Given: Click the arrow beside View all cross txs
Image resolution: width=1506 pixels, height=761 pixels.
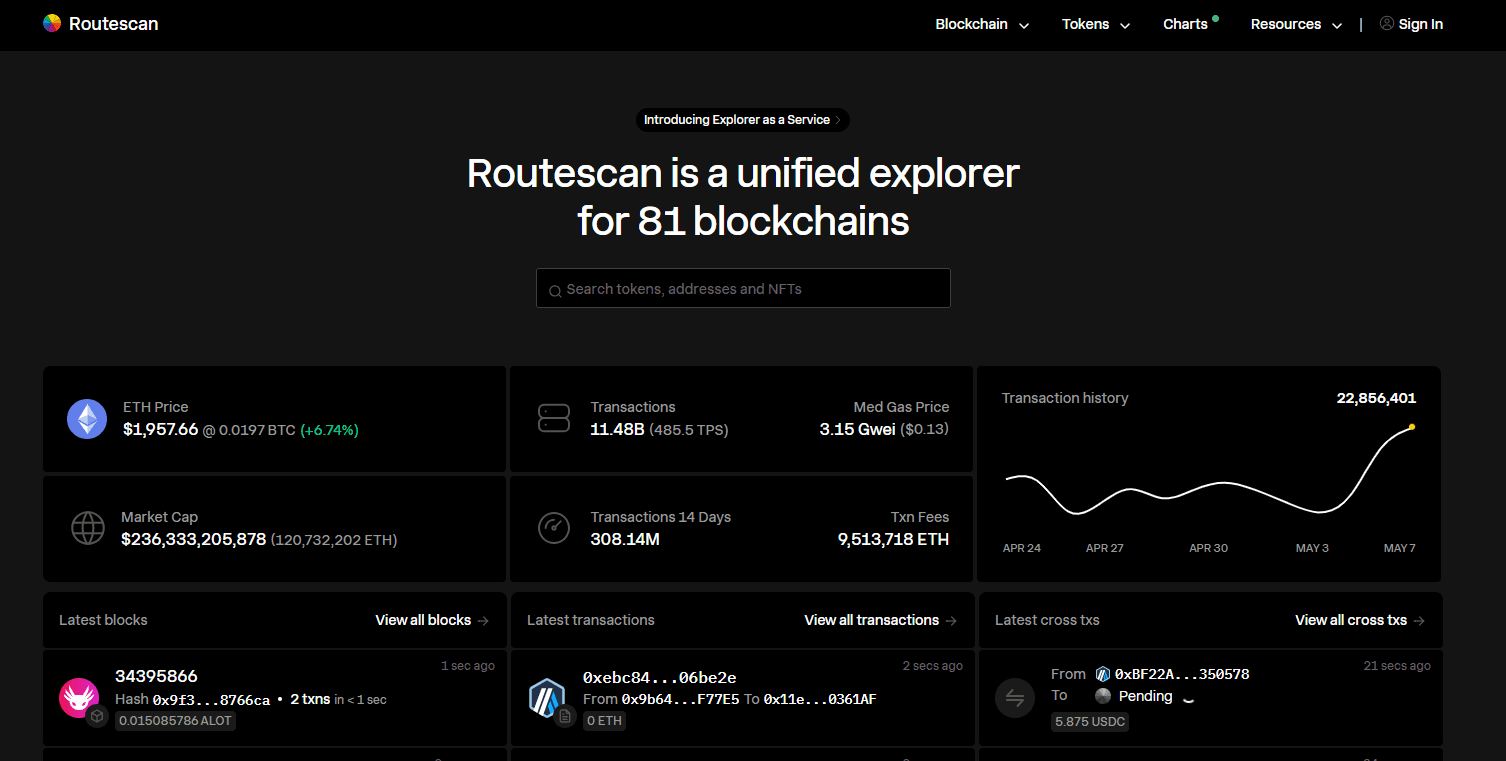Looking at the screenshot, I should 1419,621.
